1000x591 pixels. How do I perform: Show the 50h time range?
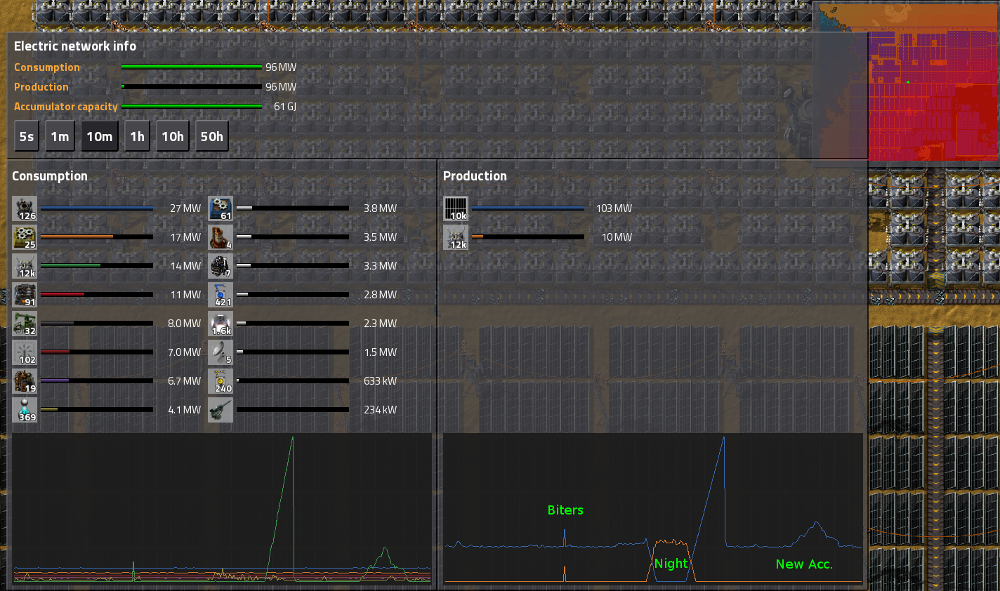click(x=212, y=136)
